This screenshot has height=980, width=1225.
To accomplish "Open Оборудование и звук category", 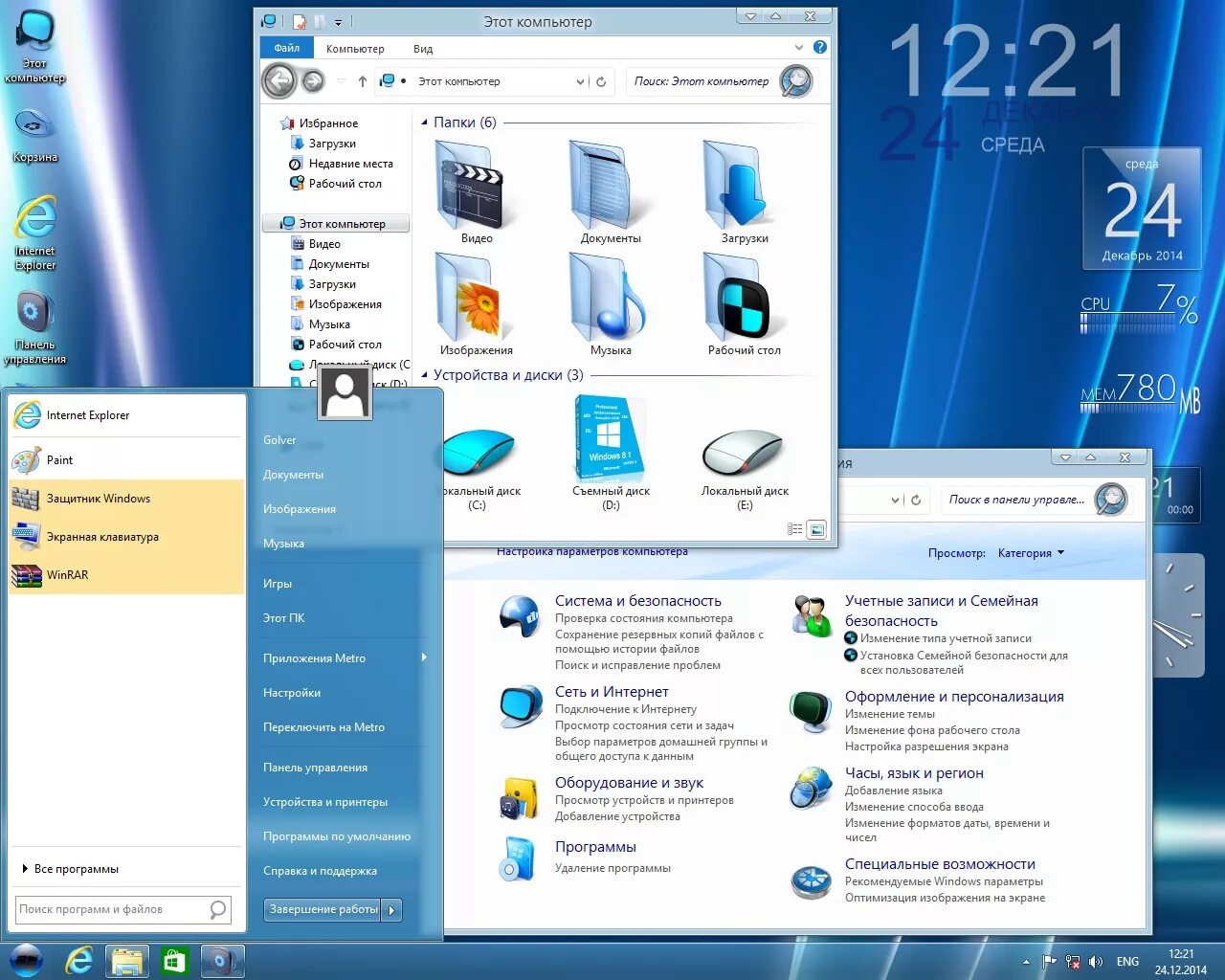I will 629,783.
